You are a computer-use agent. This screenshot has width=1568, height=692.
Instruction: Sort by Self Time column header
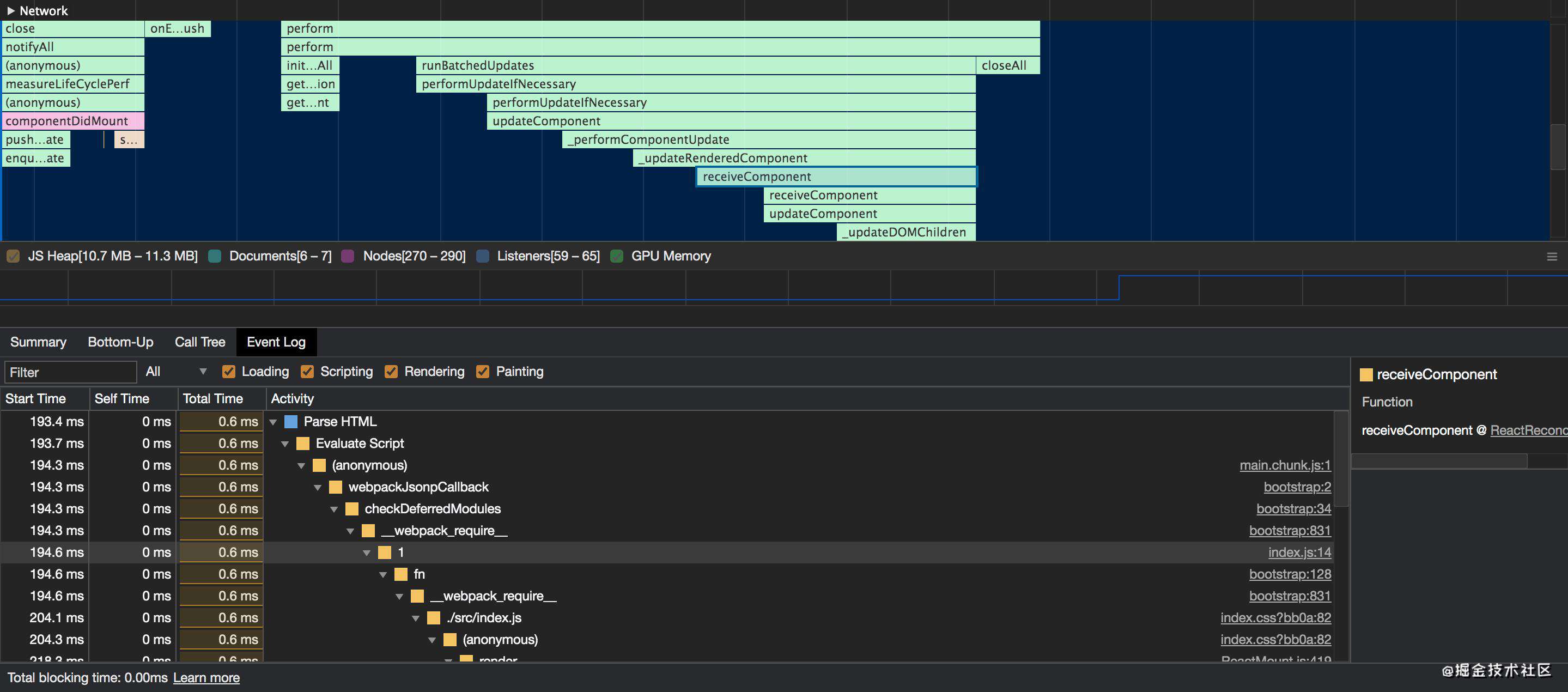coord(133,399)
